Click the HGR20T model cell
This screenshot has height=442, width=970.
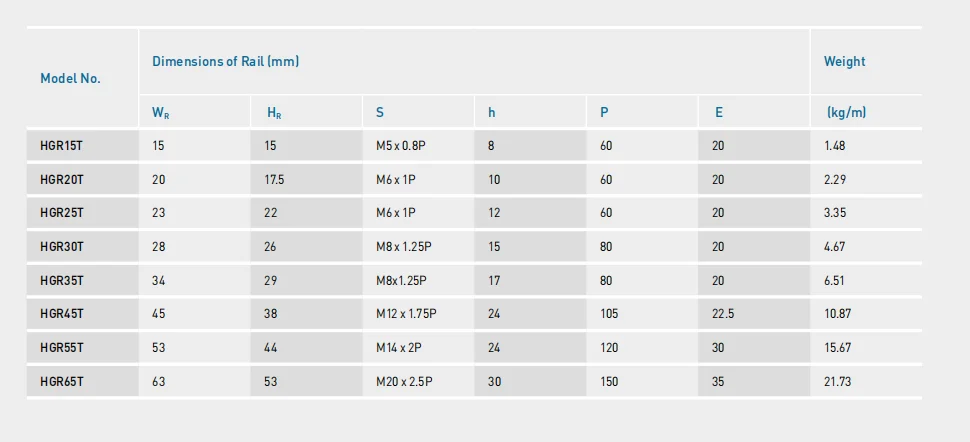pos(62,180)
